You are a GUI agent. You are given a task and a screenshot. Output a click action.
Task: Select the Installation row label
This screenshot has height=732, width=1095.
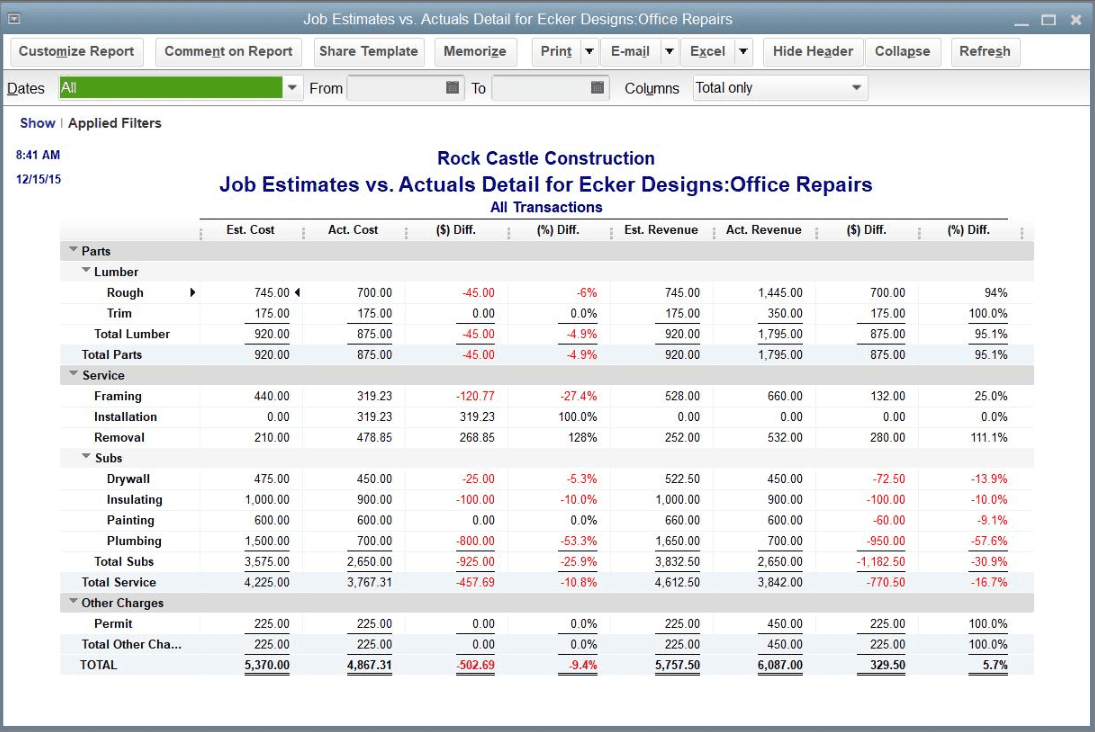(125, 416)
